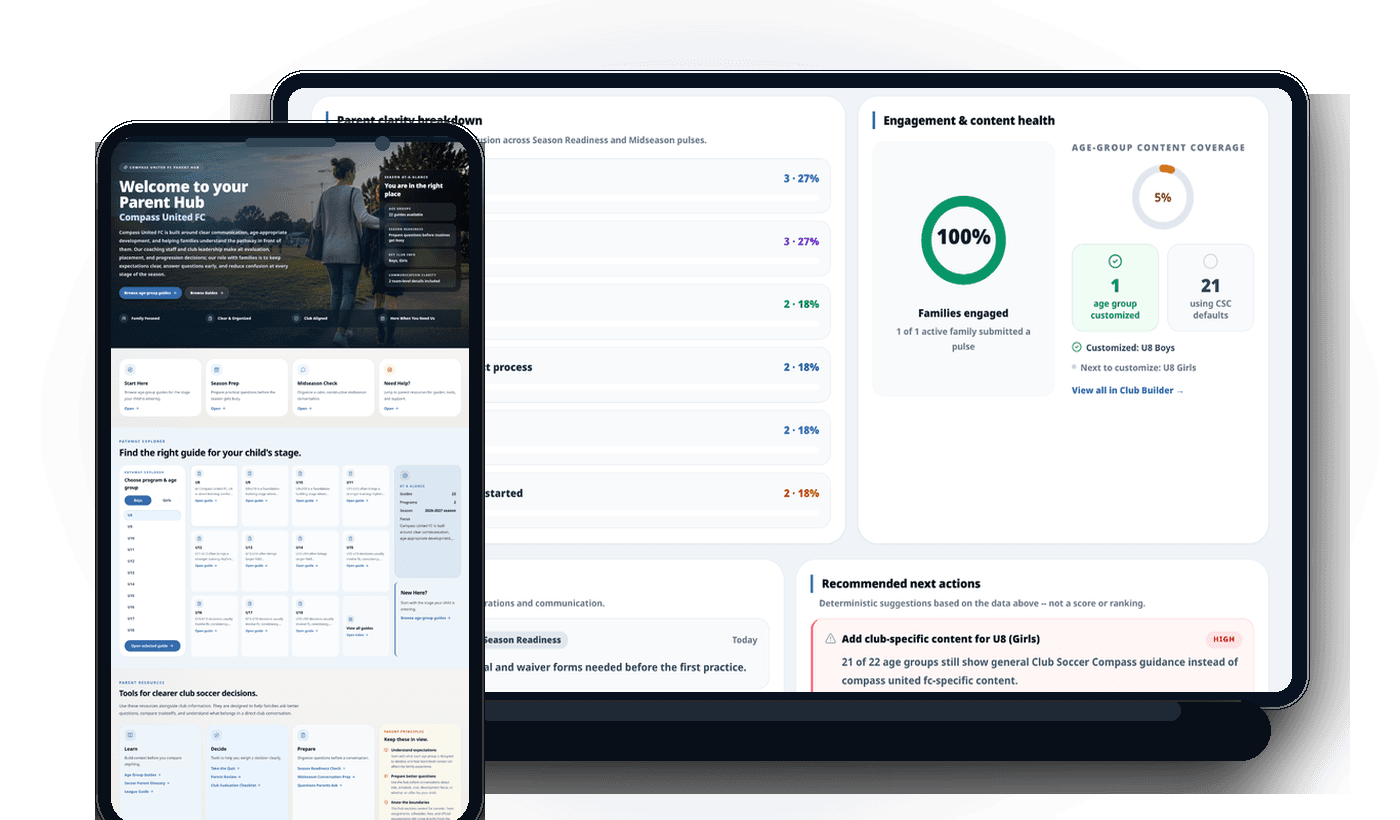Tap the Browse Guides hero button
This screenshot has height=820, width=1400.
(206, 293)
